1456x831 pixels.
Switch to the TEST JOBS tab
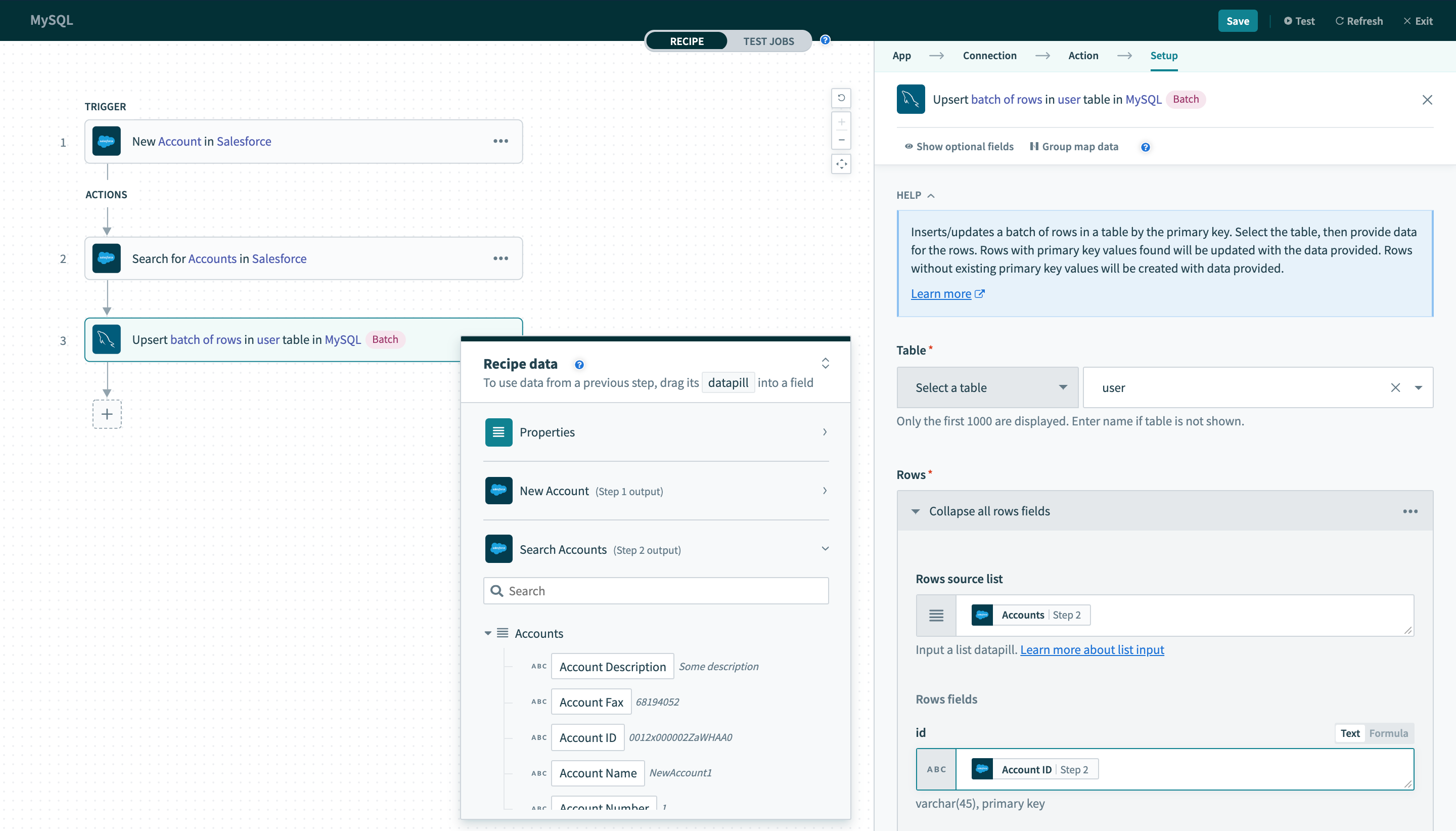(769, 41)
